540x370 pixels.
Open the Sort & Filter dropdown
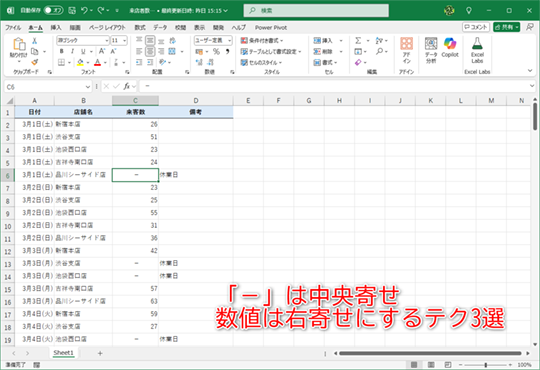[381, 41]
